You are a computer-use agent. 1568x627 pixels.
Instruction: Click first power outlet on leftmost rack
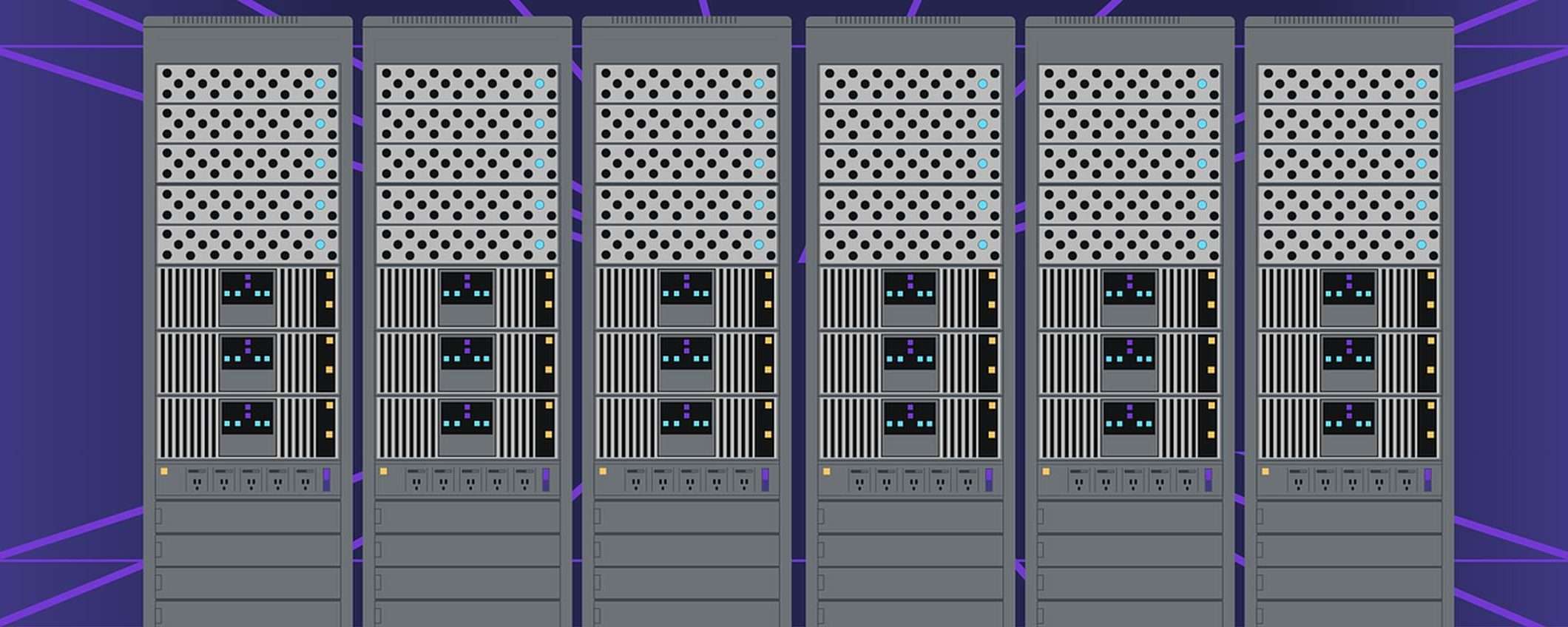coord(196,481)
